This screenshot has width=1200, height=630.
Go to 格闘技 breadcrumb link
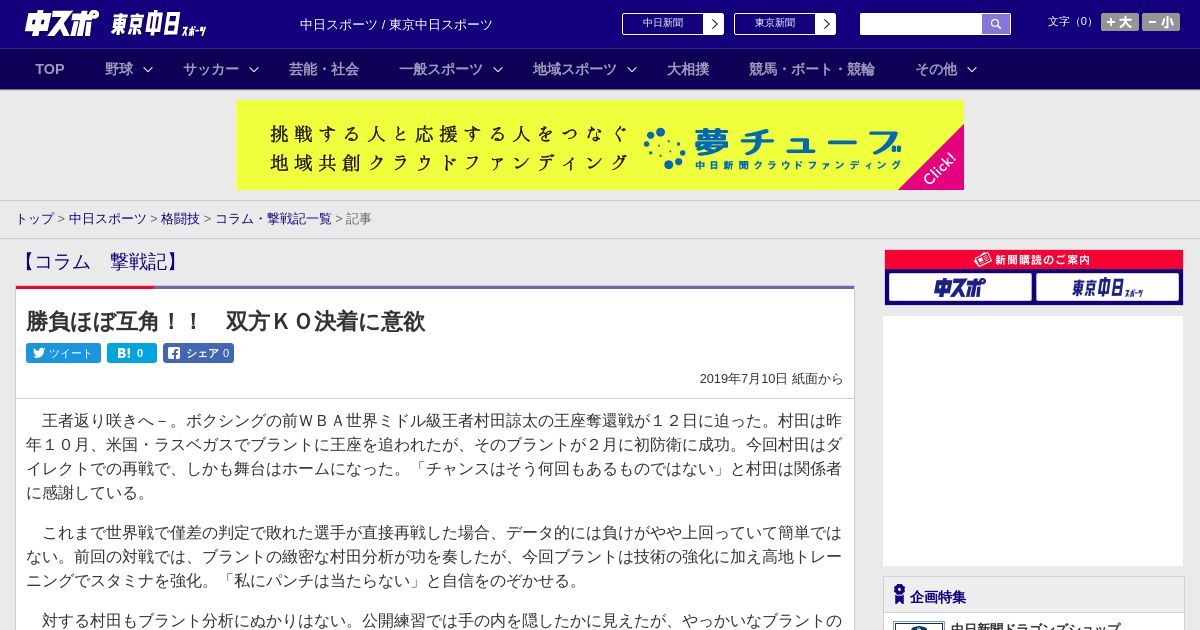(x=180, y=219)
